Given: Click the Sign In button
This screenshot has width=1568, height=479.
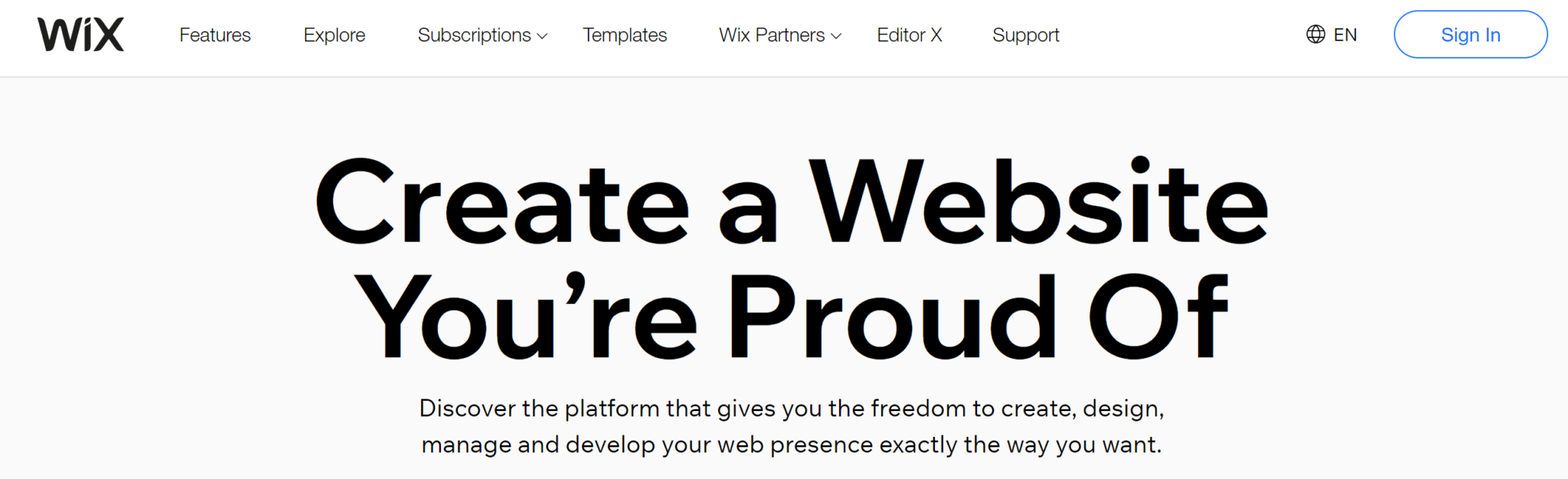Looking at the screenshot, I should coord(1470,34).
